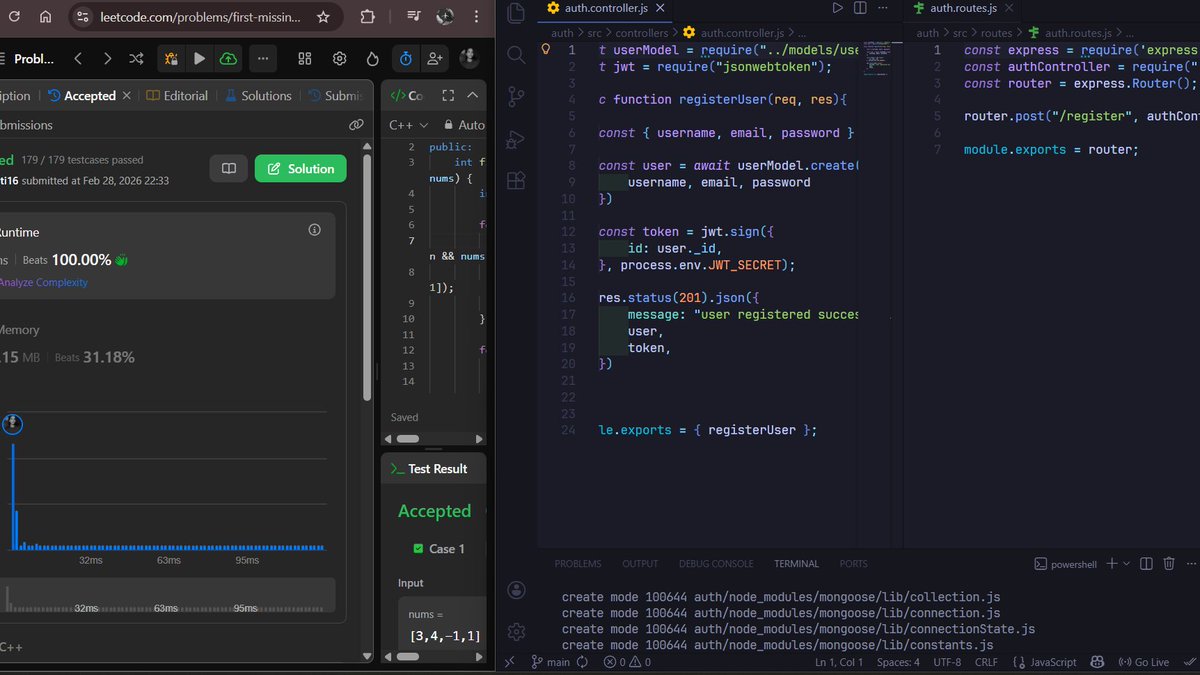This screenshot has height=675, width=1200.
Task: Kill the terminal with trash icon
Action: (x=1169, y=564)
